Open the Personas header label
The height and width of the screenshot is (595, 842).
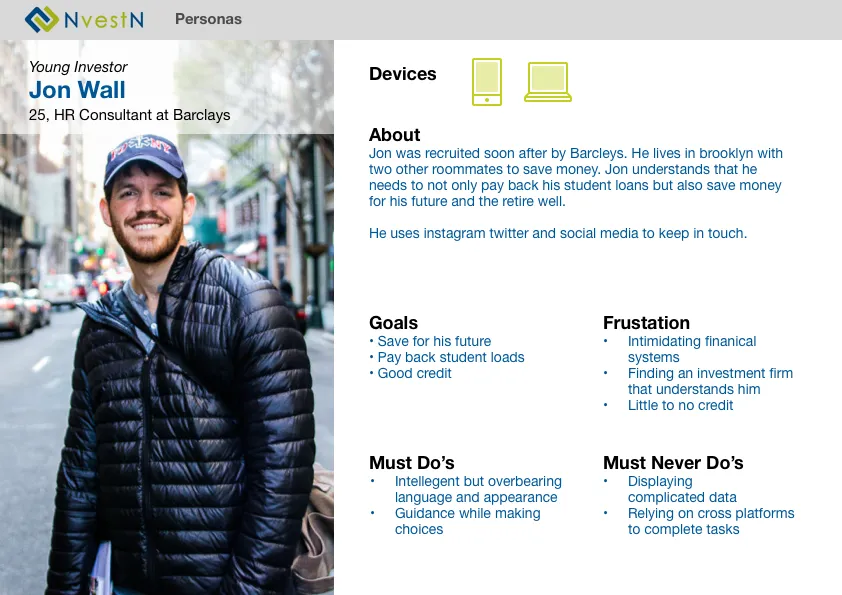click(208, 19)
